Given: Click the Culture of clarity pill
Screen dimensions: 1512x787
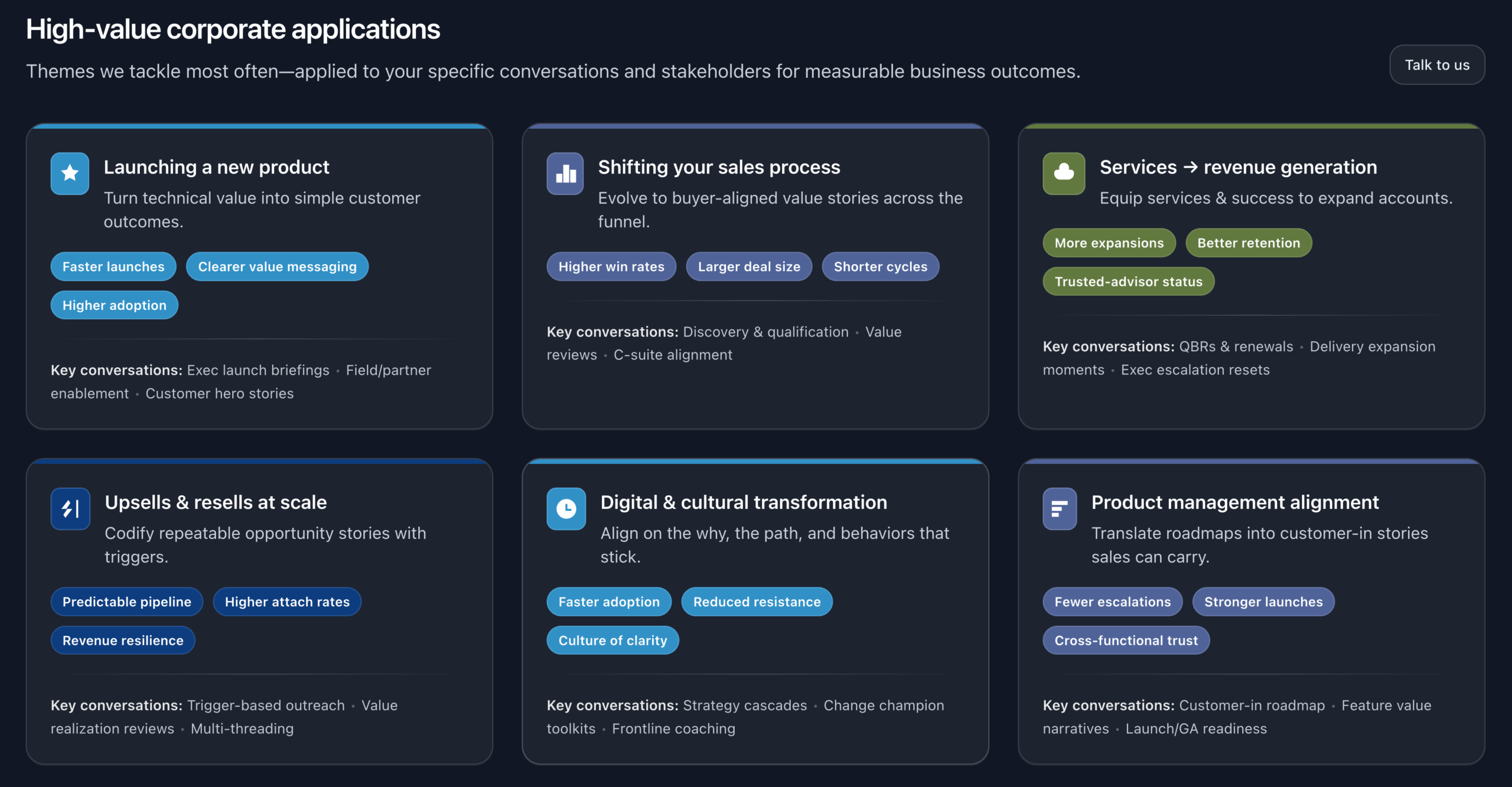Looking at the screenshot, I should [612, 641].
